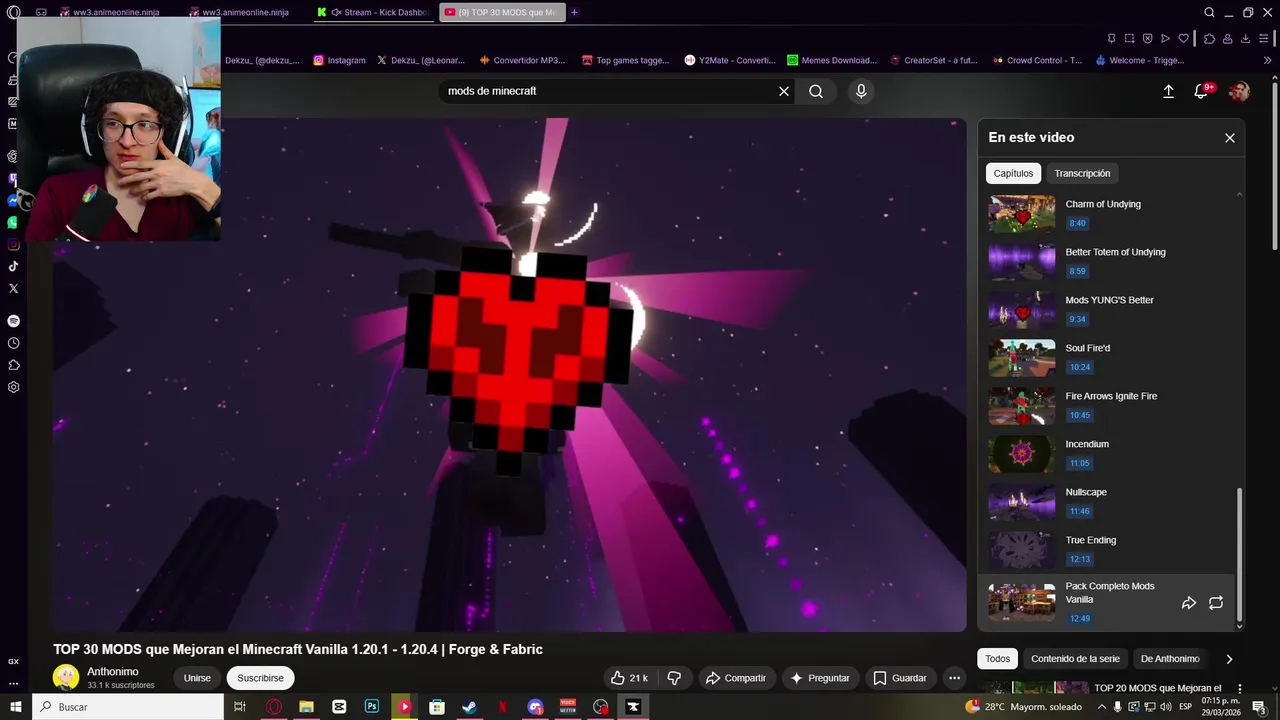
Task: Click the Preguntar button
Action: (820, 678)
